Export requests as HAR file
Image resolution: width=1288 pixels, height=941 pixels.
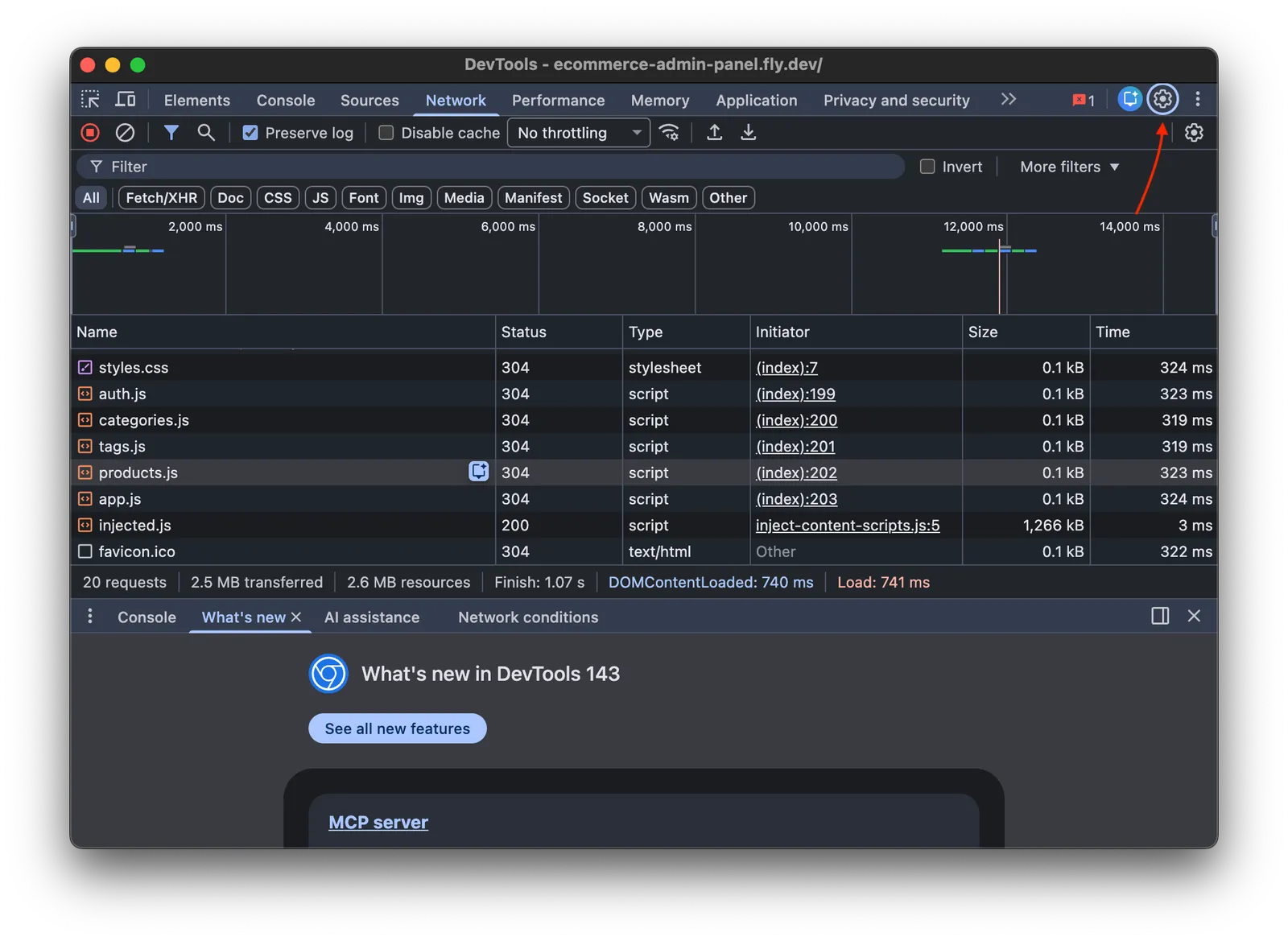coord(748,133)
